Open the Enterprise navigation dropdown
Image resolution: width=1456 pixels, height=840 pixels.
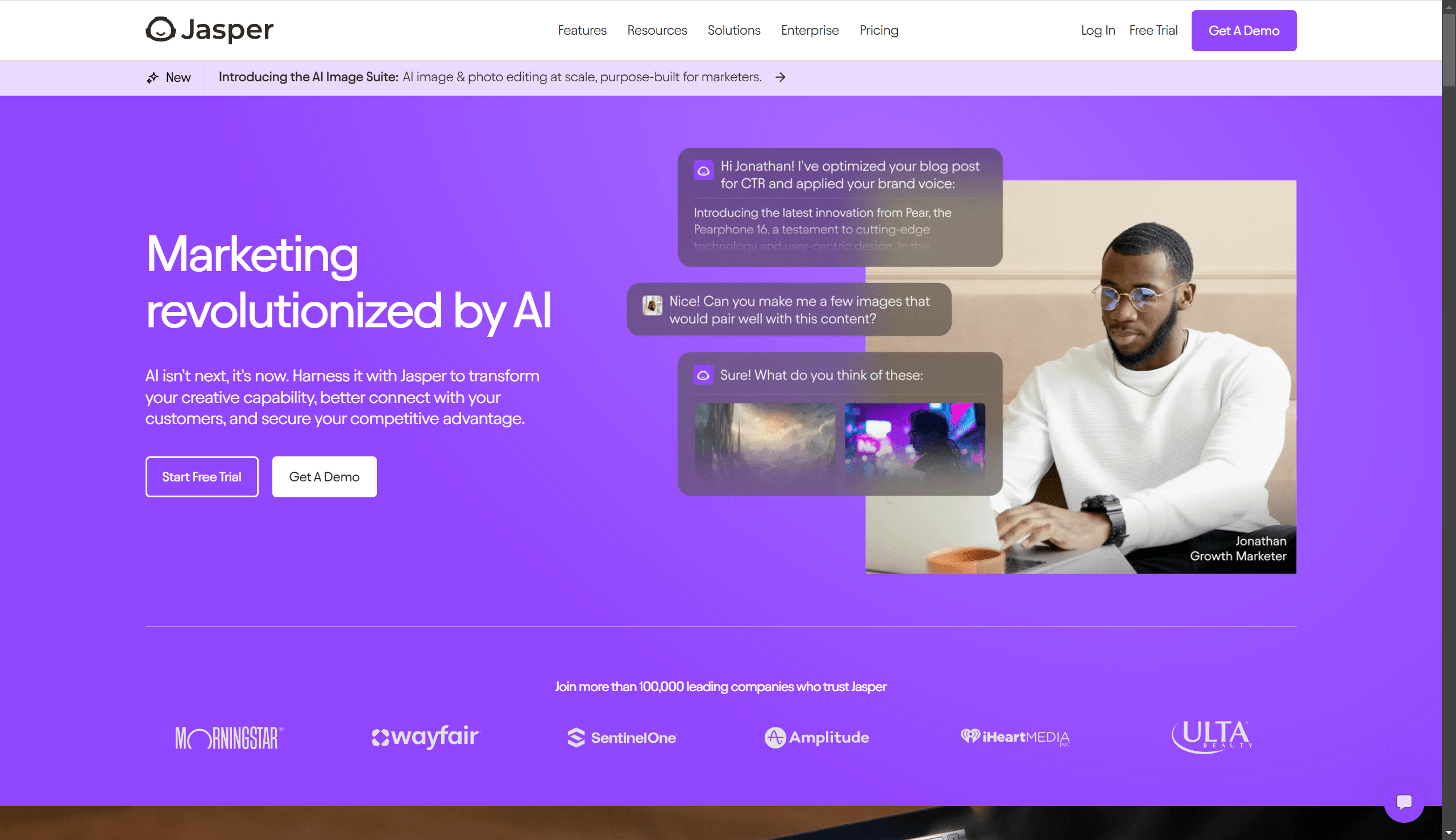coord(810,30)
